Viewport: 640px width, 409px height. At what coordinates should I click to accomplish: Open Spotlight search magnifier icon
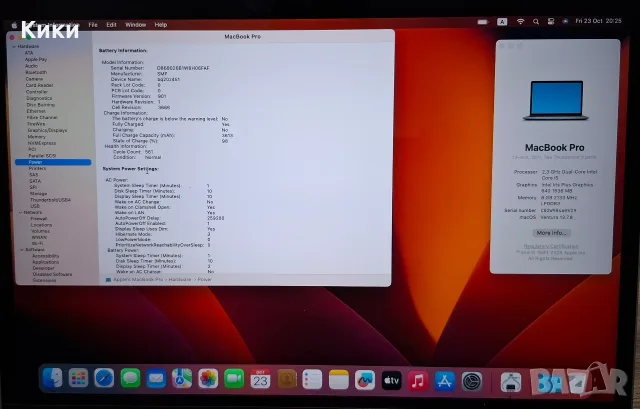[536, 22]
